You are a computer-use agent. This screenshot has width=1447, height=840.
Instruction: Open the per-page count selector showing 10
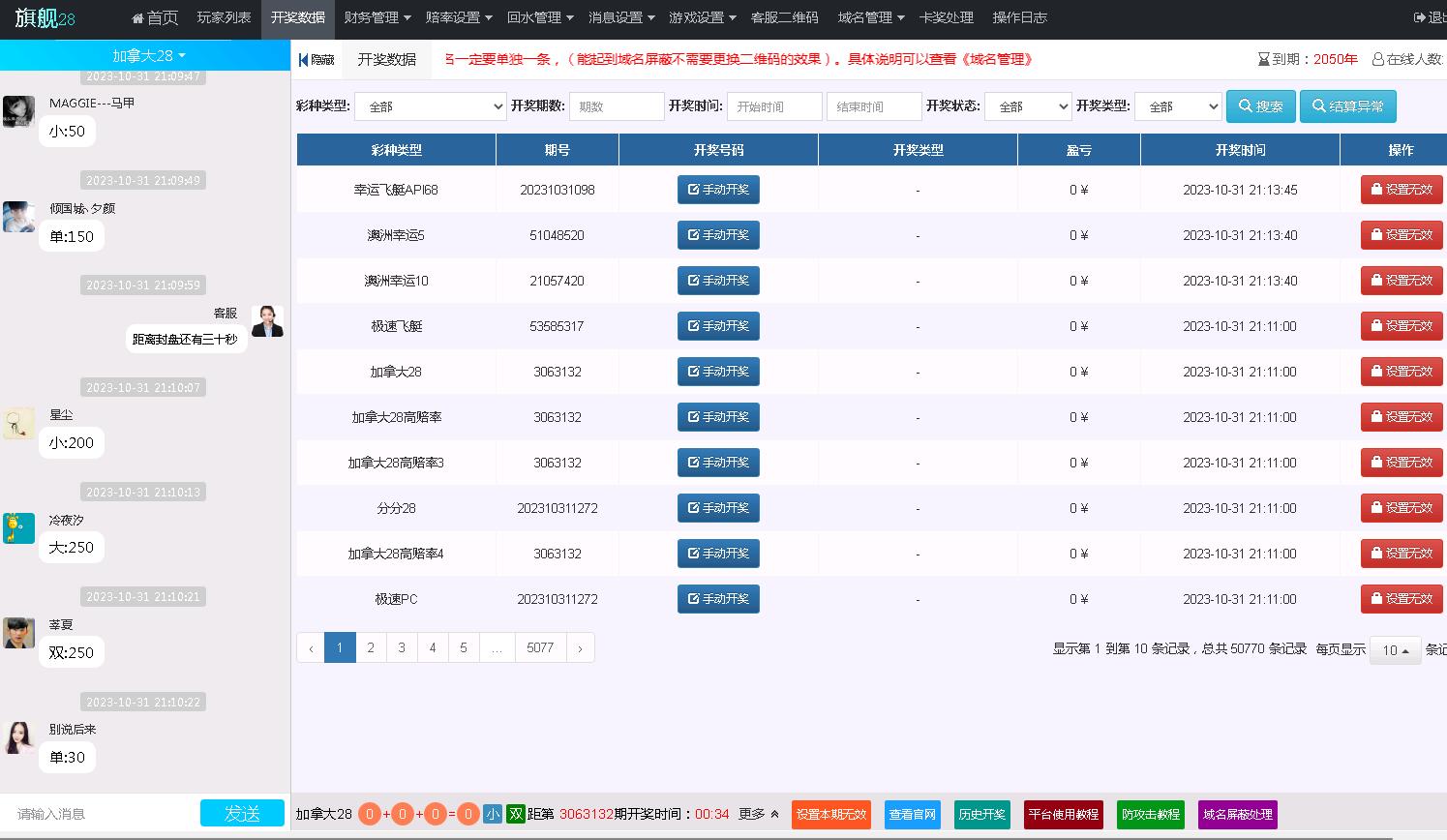click(1395, 650)
